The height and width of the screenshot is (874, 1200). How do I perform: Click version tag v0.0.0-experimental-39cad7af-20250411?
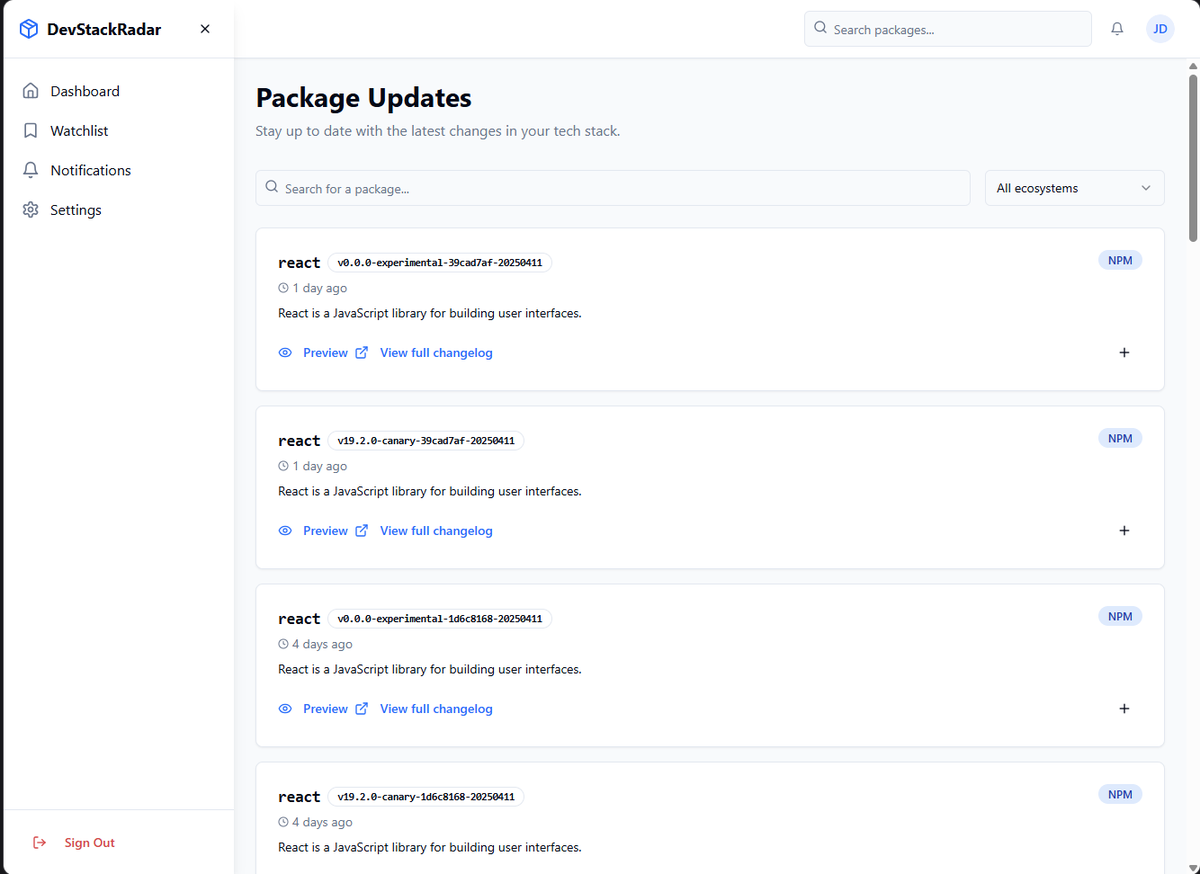pyautogui.click(x=440, y=263)
